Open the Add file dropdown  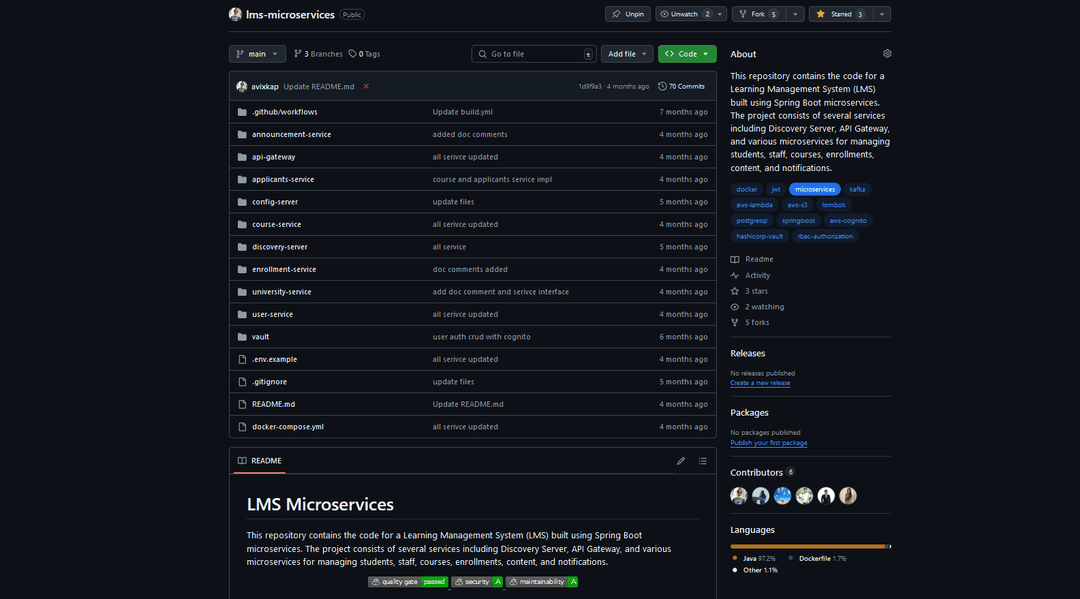coord(626,53)
